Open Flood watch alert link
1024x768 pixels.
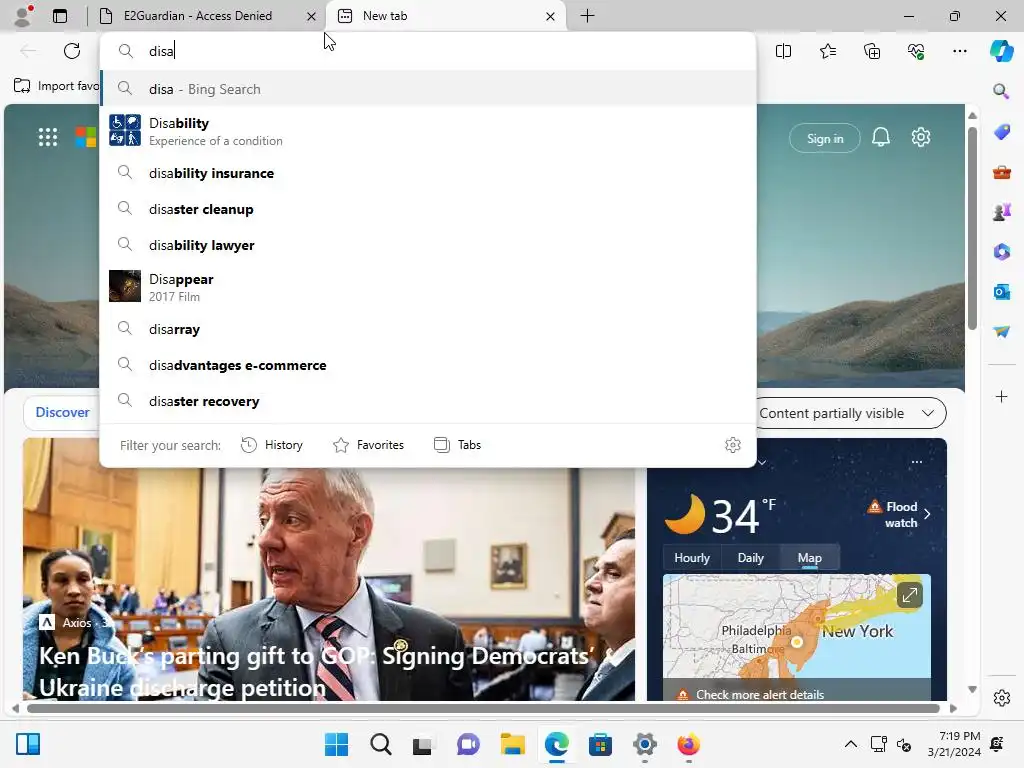899,515
